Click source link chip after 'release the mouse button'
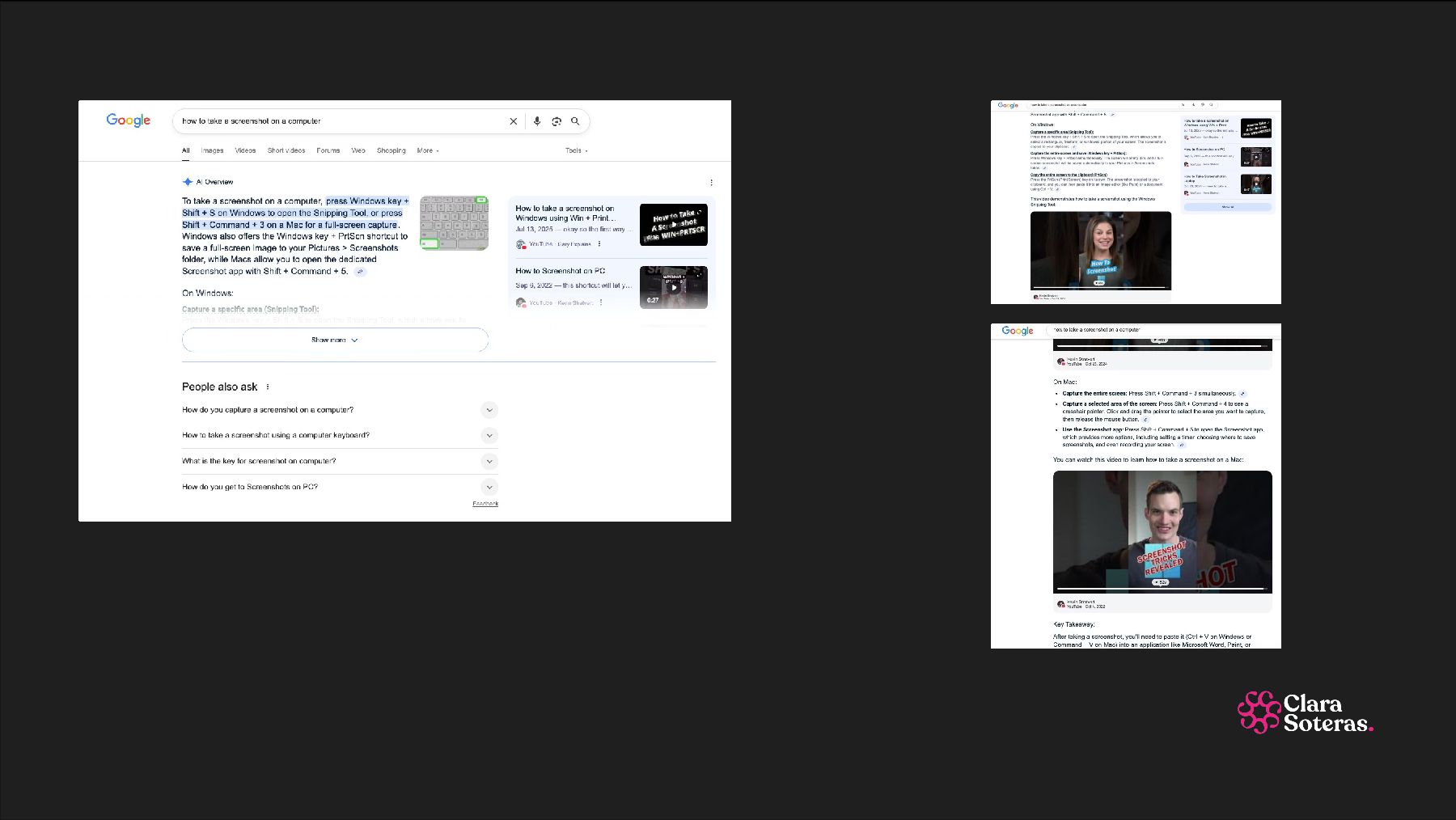 click(1145, 420)
